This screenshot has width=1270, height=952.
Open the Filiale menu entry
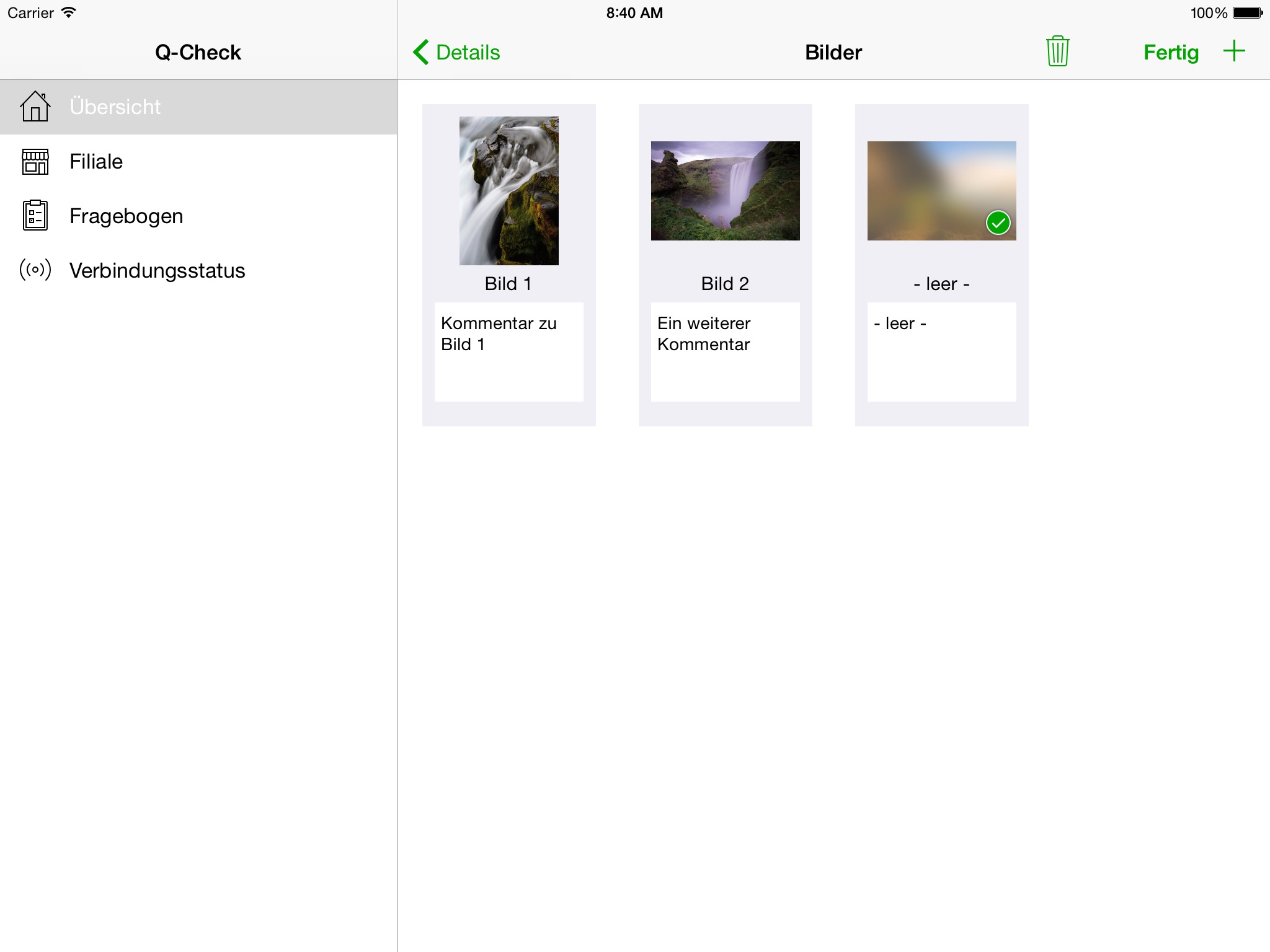[198, 161]
